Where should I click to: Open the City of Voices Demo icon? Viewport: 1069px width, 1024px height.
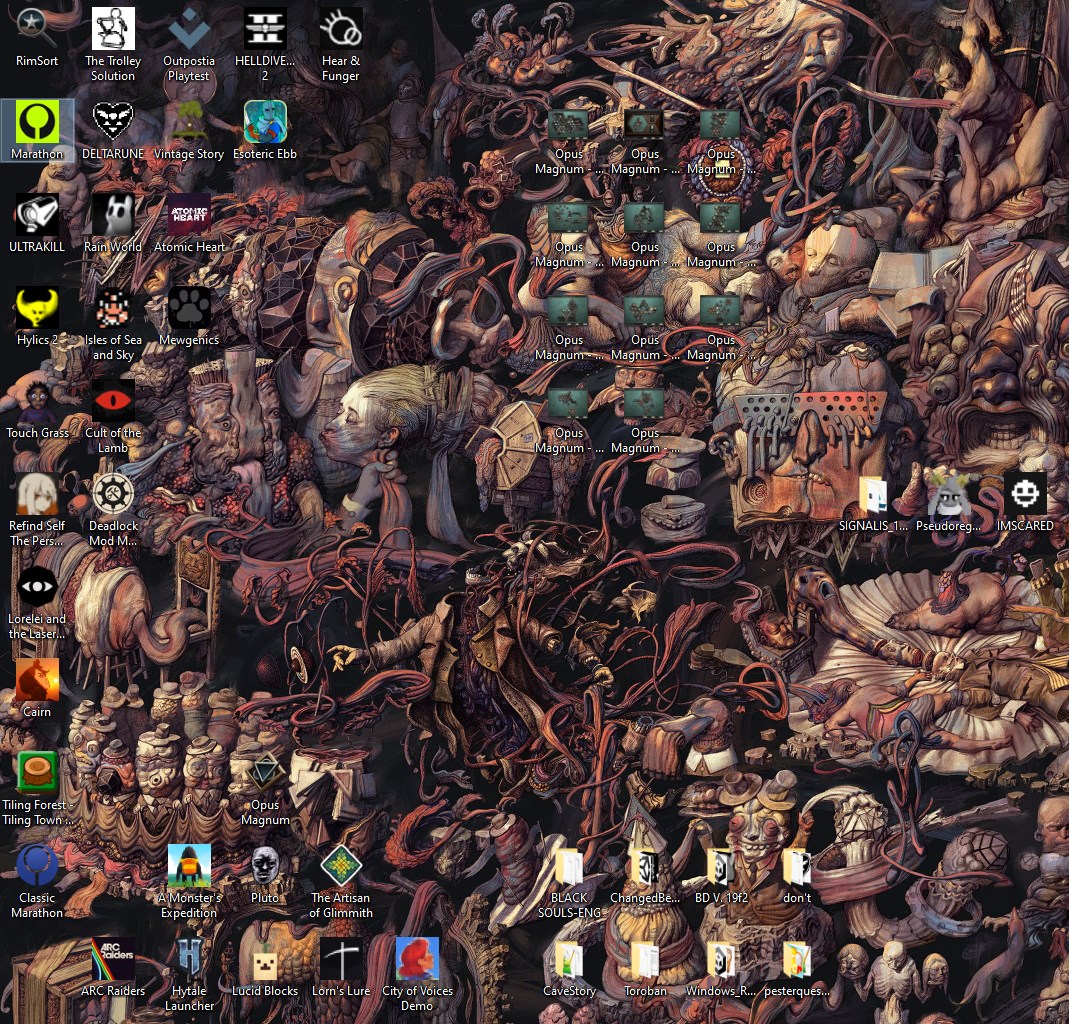coord(417,959)
